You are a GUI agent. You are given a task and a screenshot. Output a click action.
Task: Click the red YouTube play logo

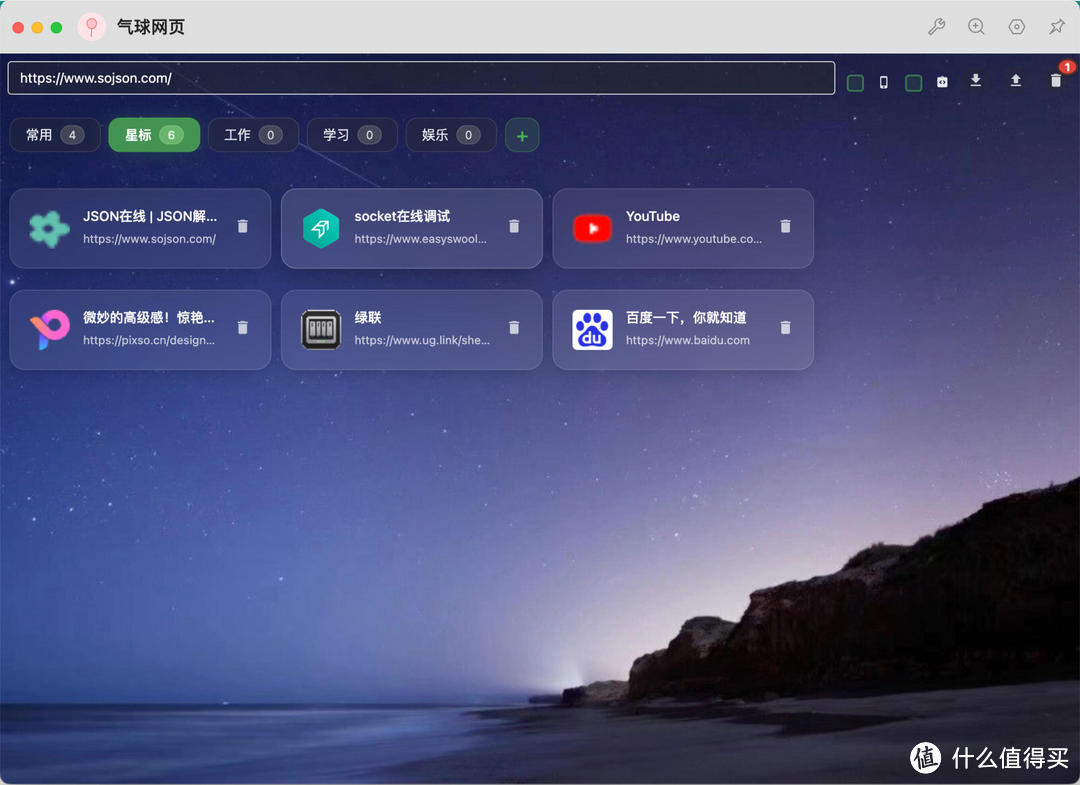click(592, 229)
